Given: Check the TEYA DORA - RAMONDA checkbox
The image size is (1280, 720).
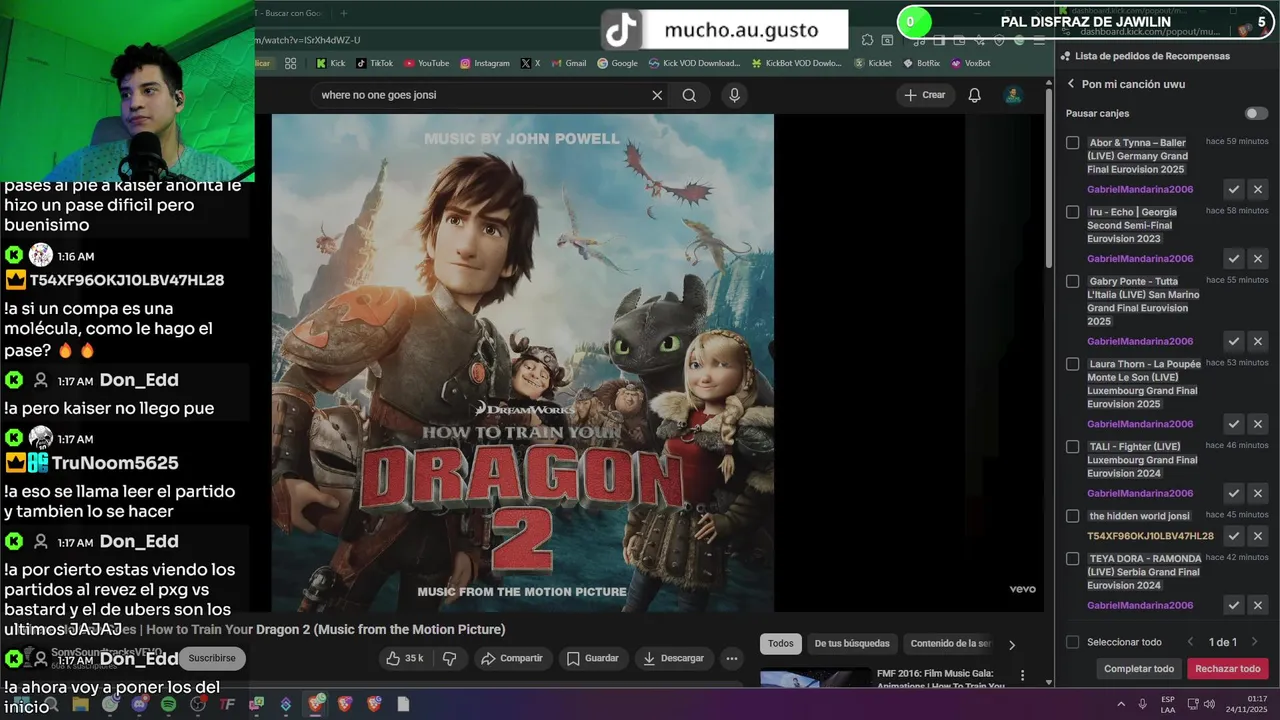Looking at the screenshot, I should 1073,558.
